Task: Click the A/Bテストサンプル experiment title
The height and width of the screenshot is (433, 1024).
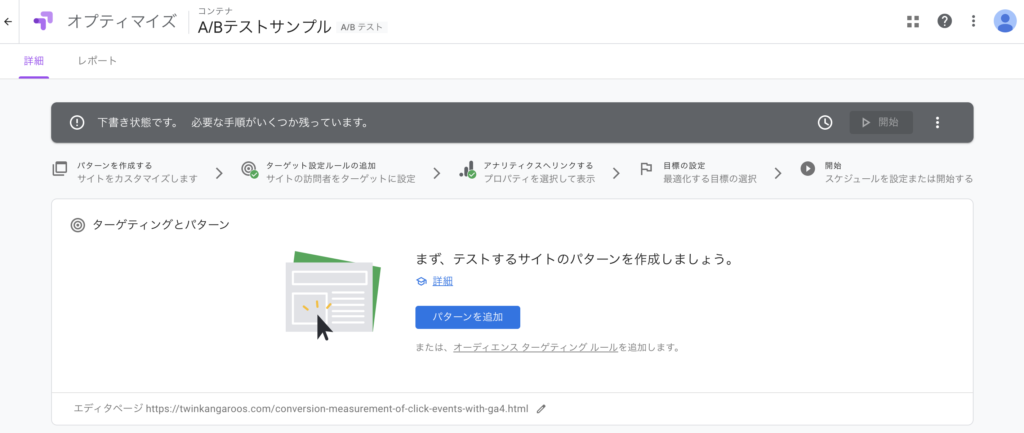Action: coord(264,27)
